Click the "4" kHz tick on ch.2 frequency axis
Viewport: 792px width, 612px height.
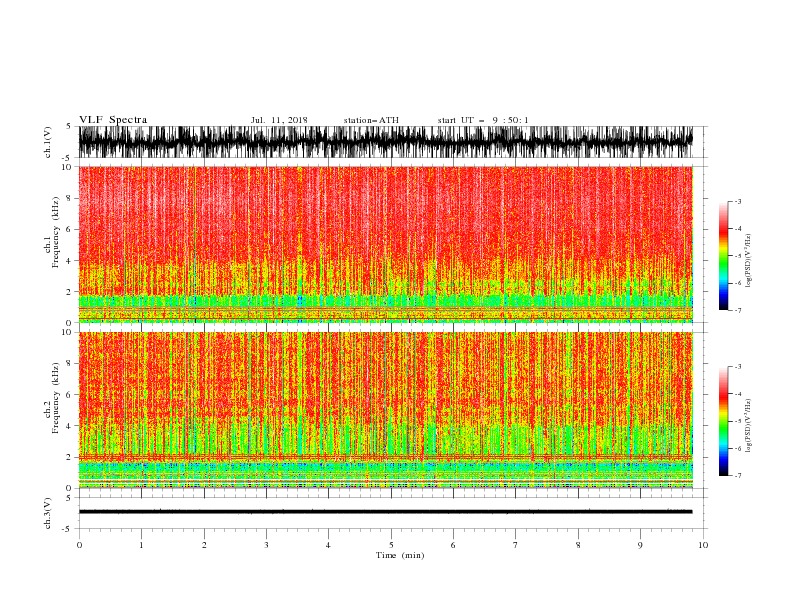(71, 426)
